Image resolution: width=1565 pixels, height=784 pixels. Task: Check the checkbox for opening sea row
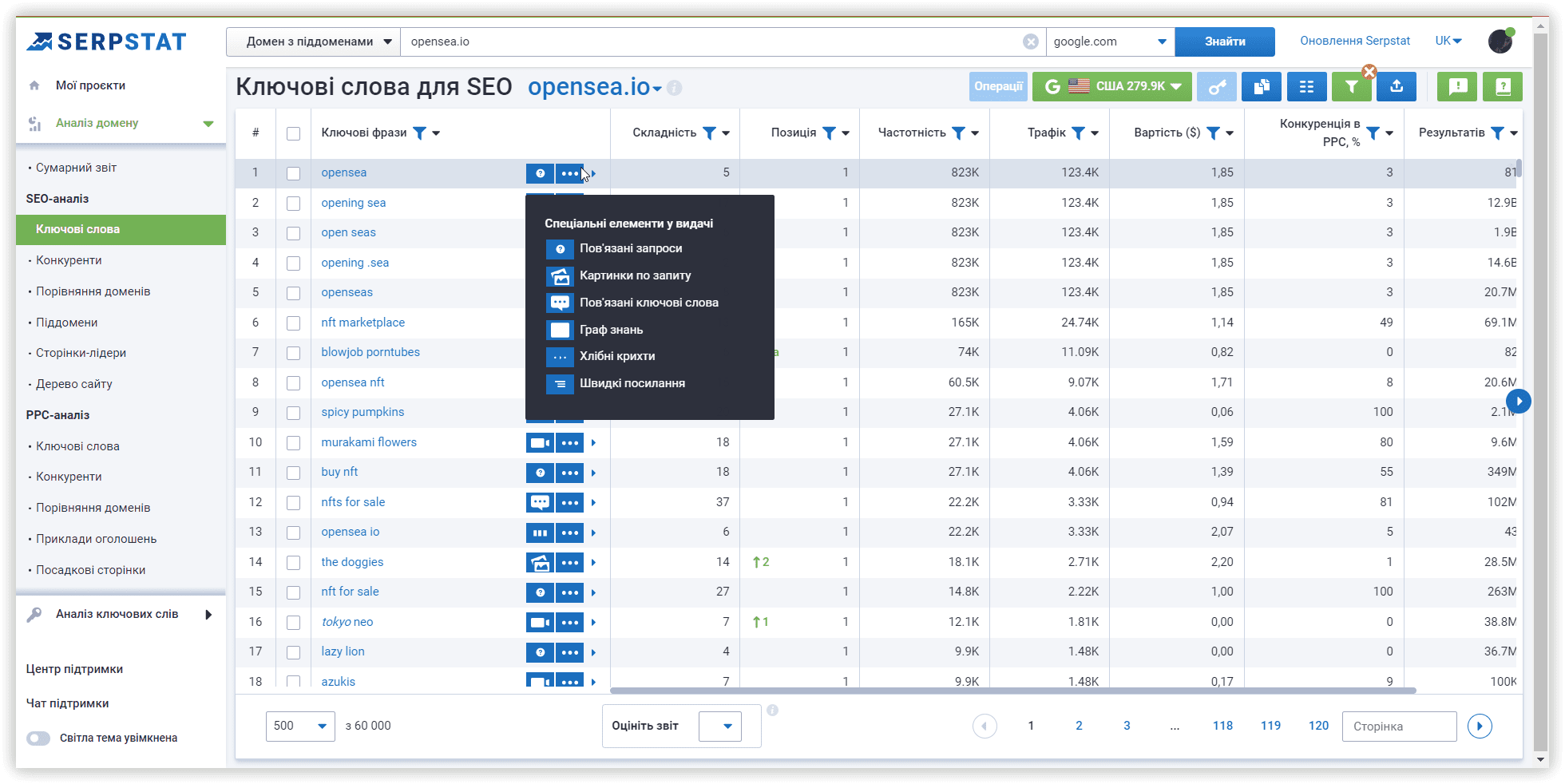[x=294, y=204]
